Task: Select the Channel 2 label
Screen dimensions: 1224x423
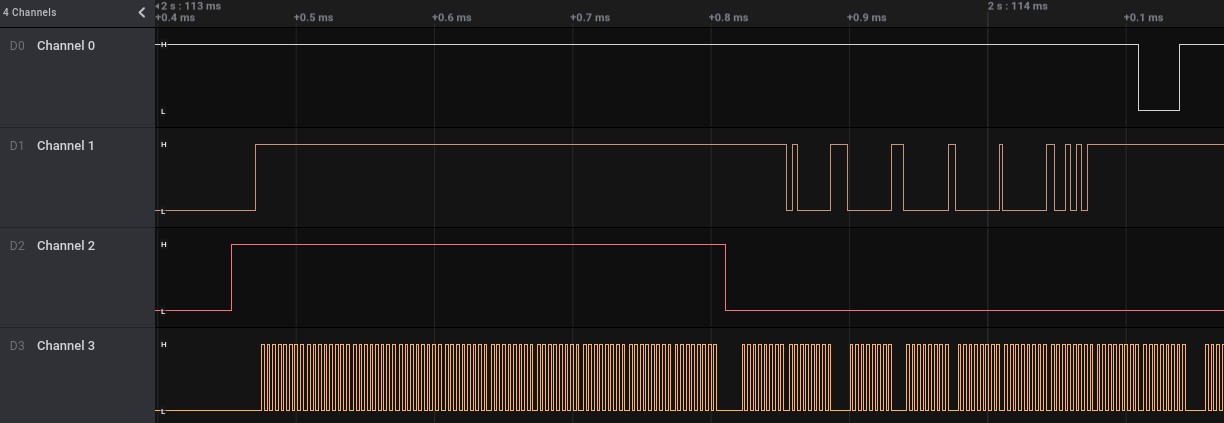Action: pos(66,246)
